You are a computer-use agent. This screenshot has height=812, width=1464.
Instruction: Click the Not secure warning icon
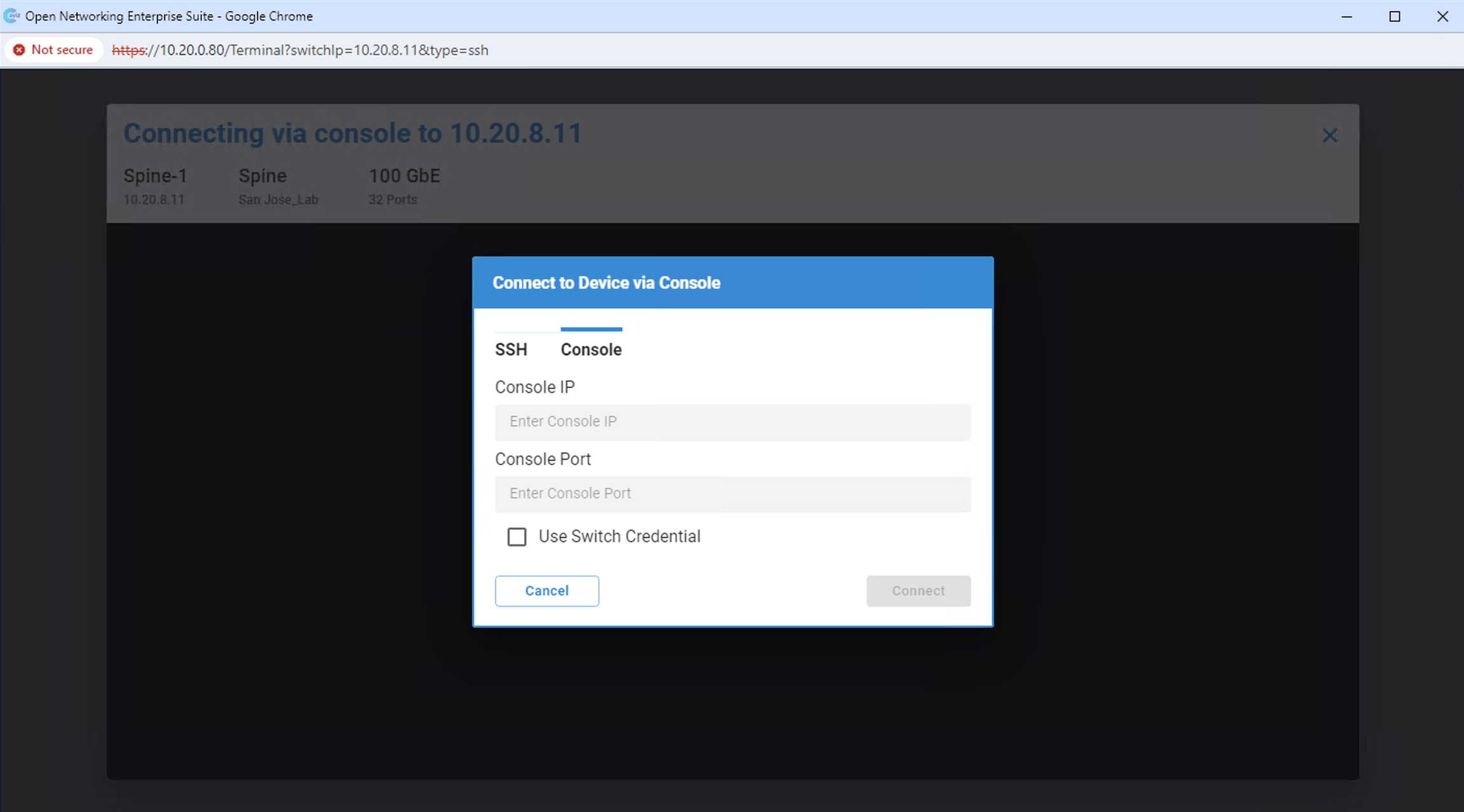click(x=20, y=50)
